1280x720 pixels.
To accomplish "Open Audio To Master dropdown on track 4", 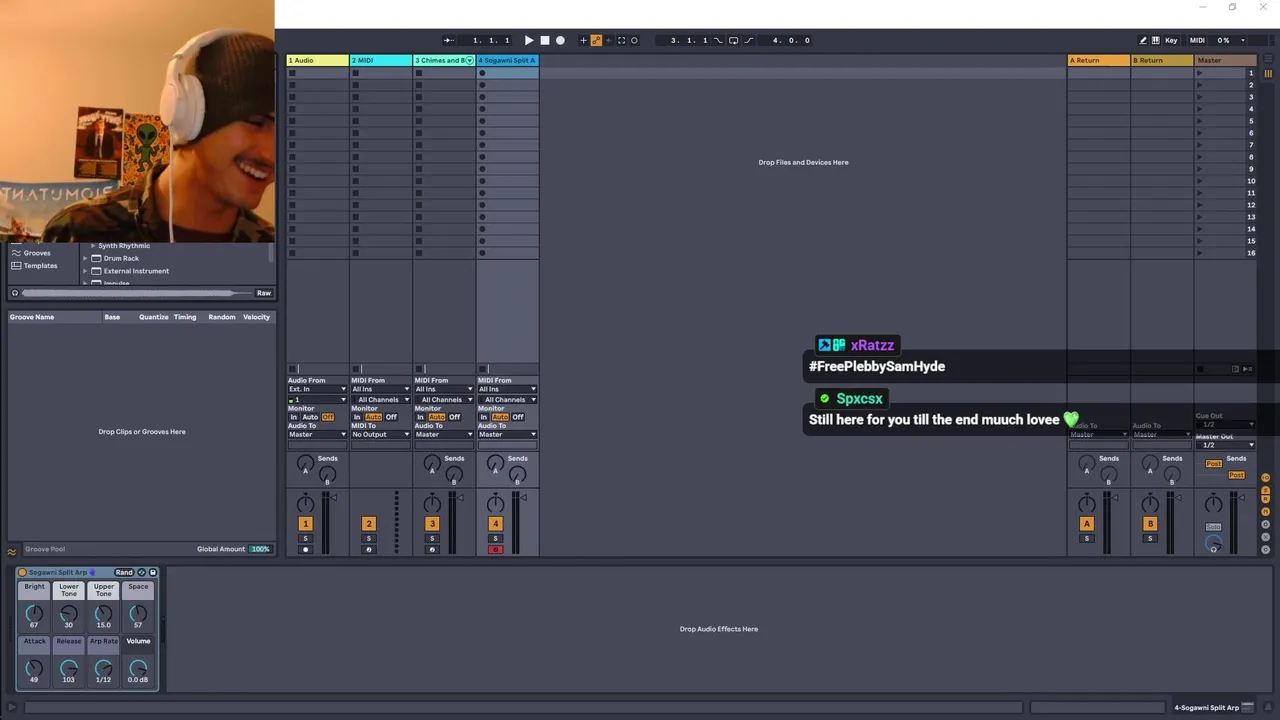I will pos(507,434).
